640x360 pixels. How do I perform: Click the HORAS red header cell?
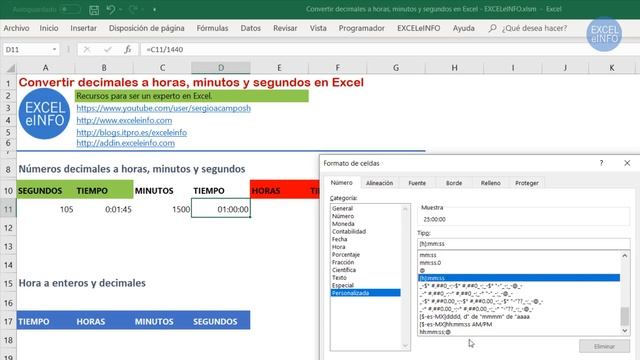point(279,190)
